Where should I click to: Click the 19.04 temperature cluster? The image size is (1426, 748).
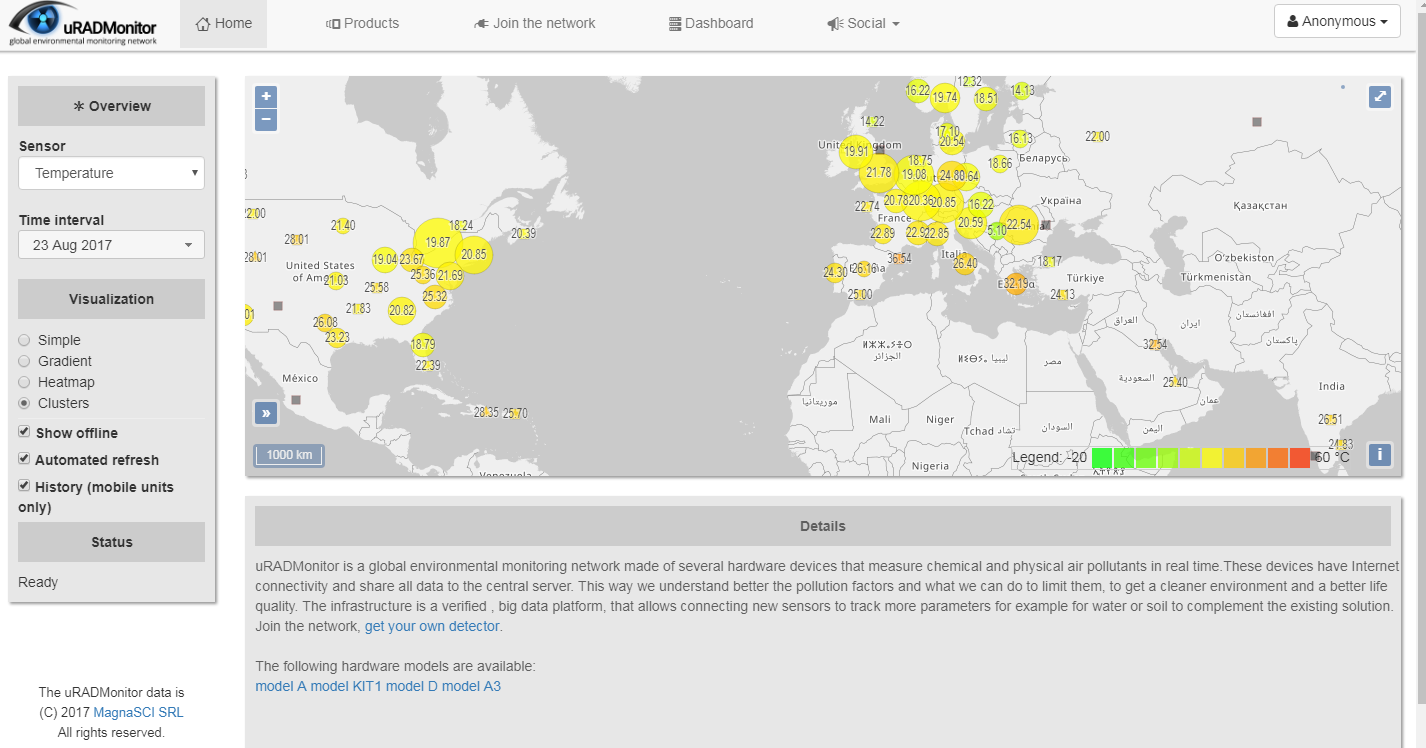[x=385, y=259]
